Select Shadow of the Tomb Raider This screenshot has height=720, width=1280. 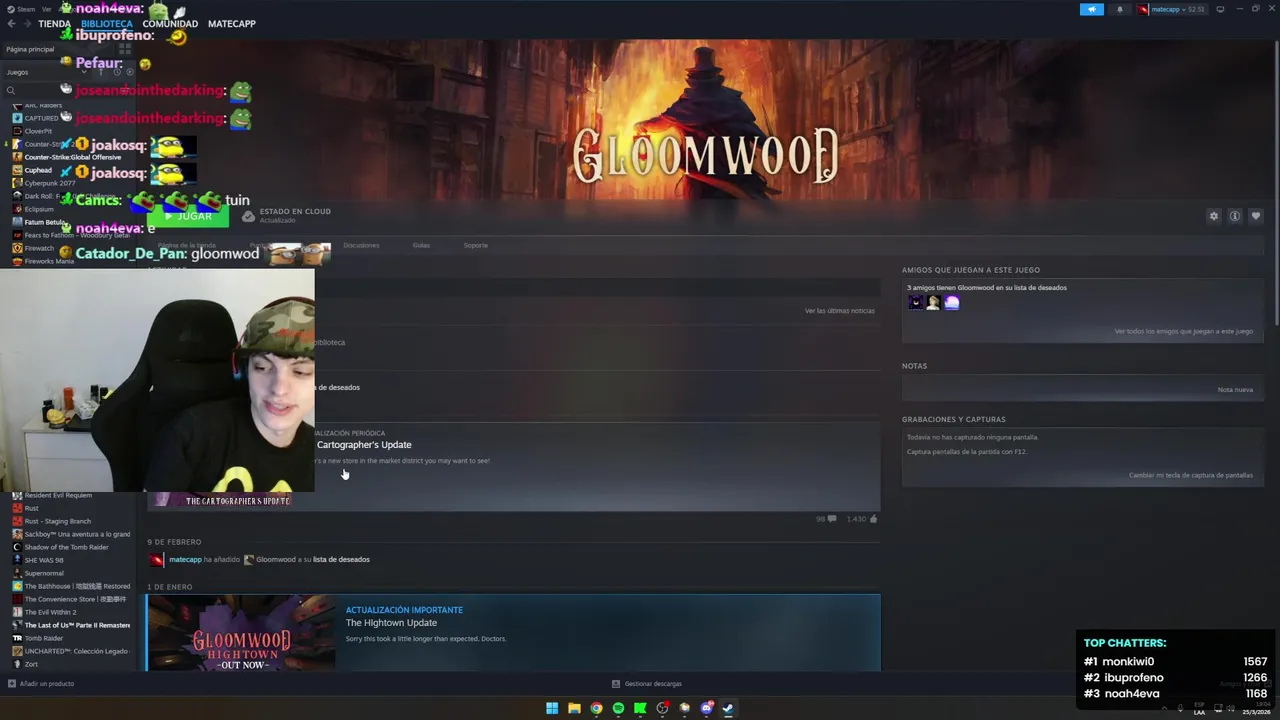66,547
